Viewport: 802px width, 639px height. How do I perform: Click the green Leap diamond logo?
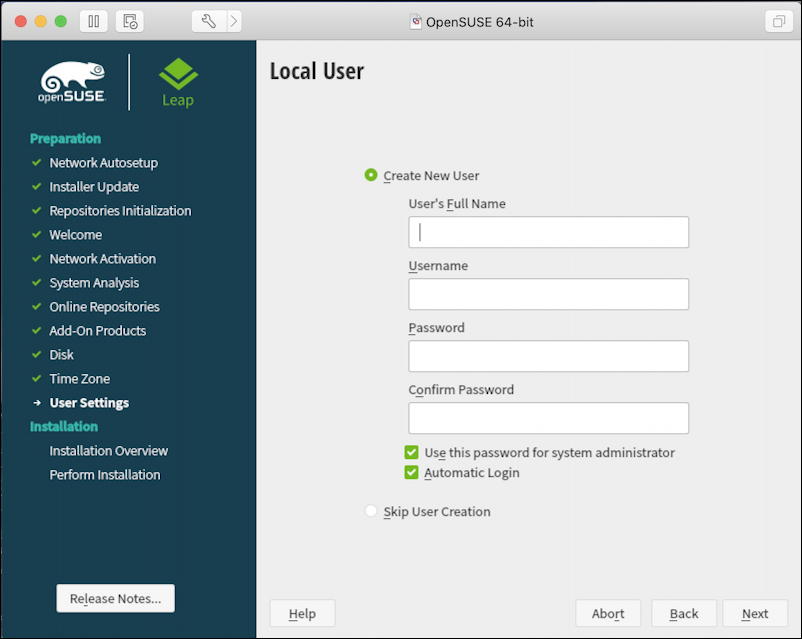(x=177, y=74)
